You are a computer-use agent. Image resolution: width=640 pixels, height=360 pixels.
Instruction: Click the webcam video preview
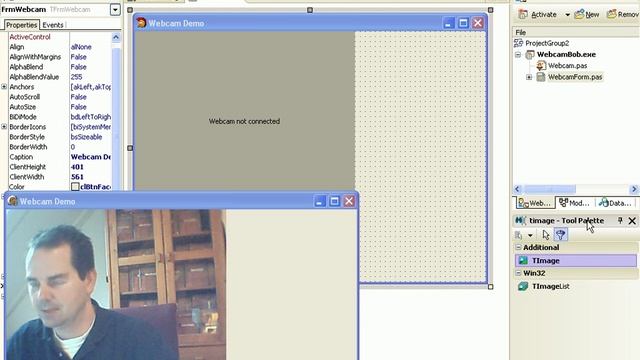(116, 284)
